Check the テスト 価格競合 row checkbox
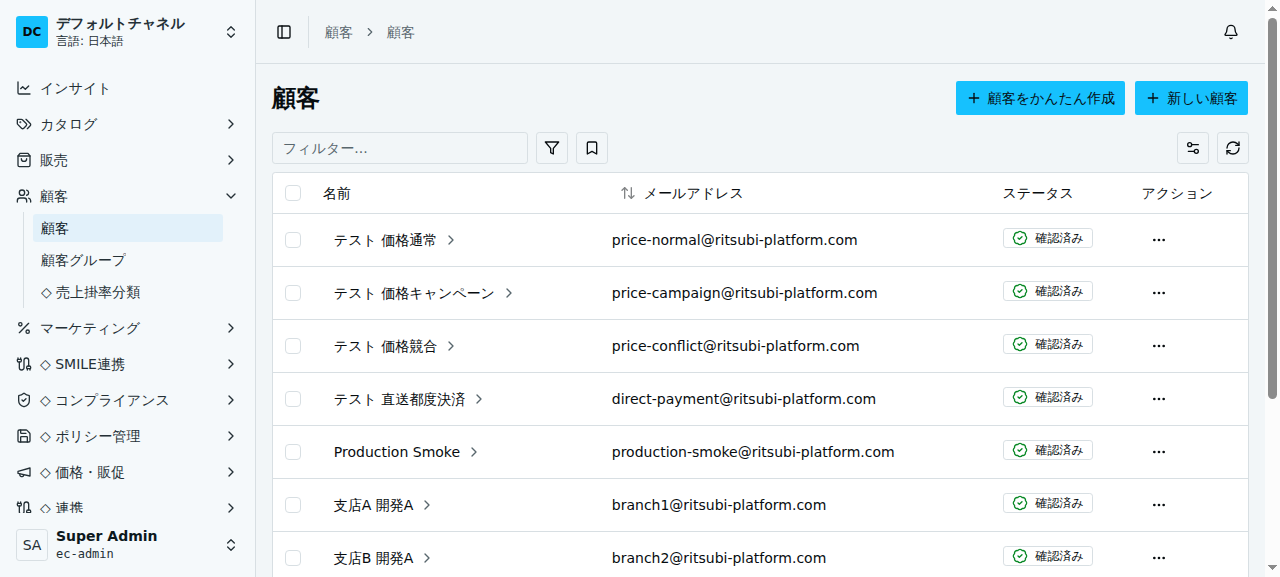Viewport: 1280px width, 577px height. (x=293, y=346)
